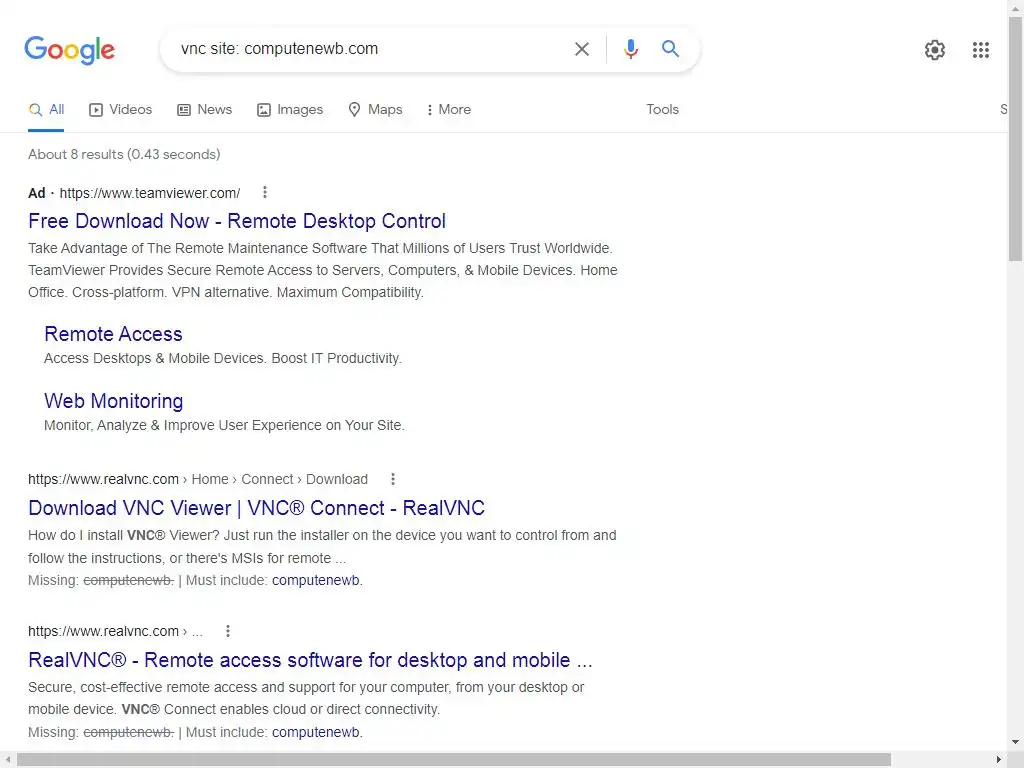Open the Web Monitoring sitelink

coord(114,401)
